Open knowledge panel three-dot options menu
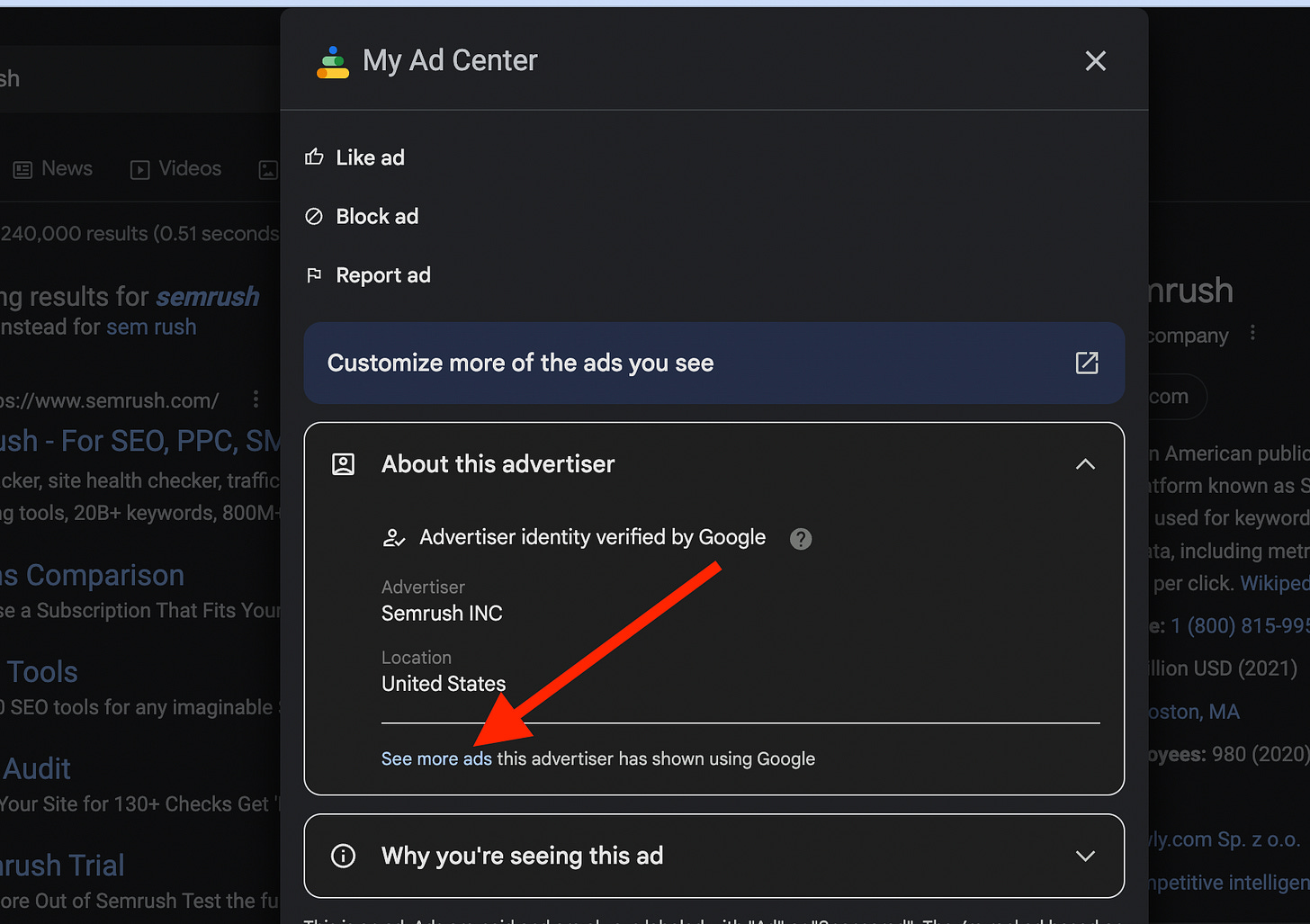Image resolution: width=1310 pixels, height=924 pixels. (x=1252, y=334)
